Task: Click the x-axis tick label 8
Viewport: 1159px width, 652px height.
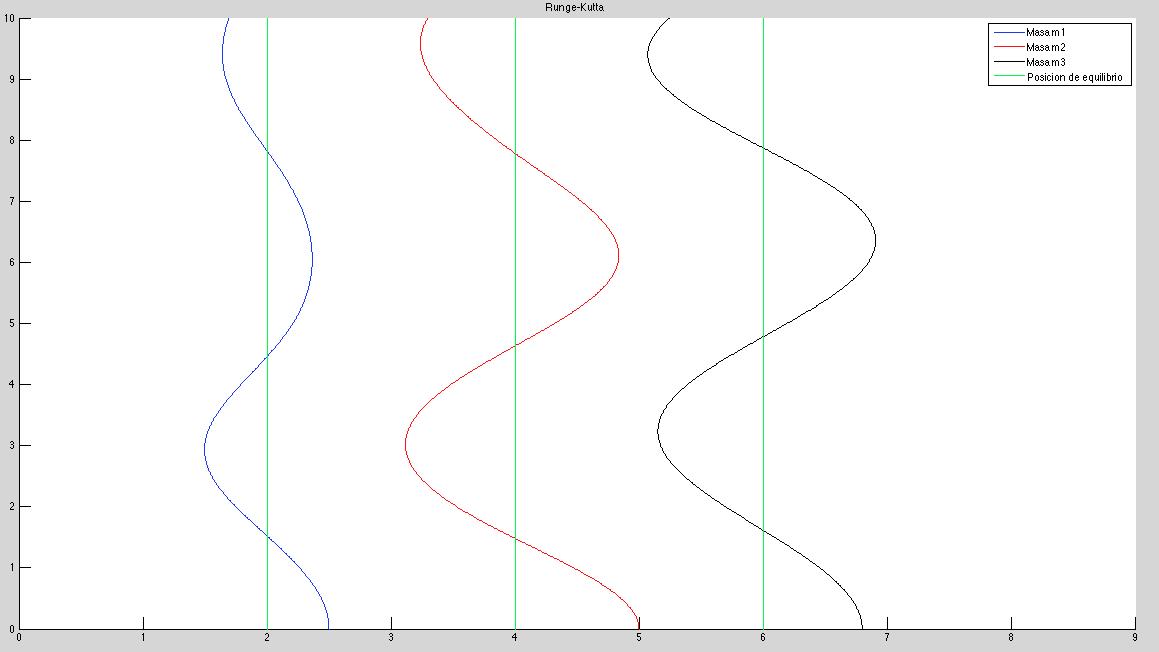Action: (1011, 636)
